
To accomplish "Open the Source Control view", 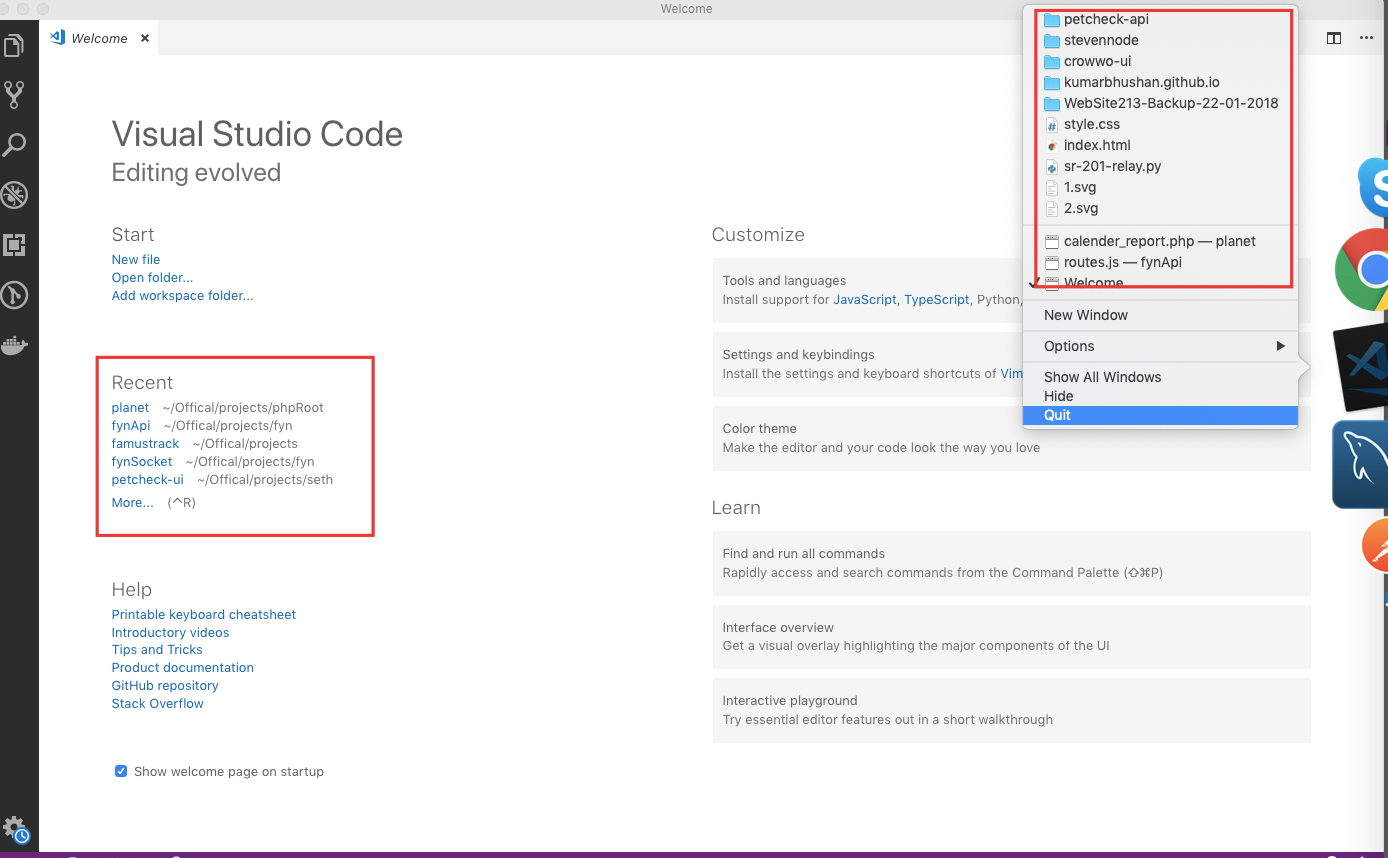I will click(x=15, y=94).
